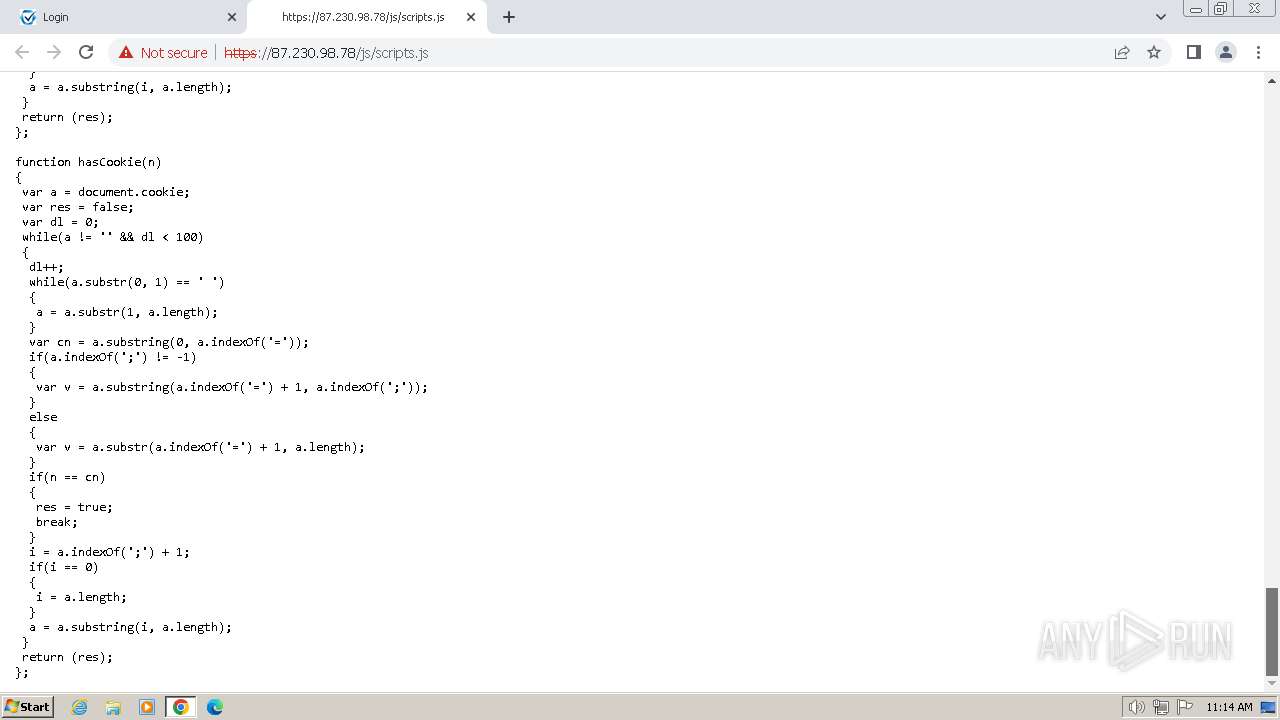Image resolution: width=1280 pixels, height=720 pixels.
Task: Reload the current page
Action: (x=86, y=52)
